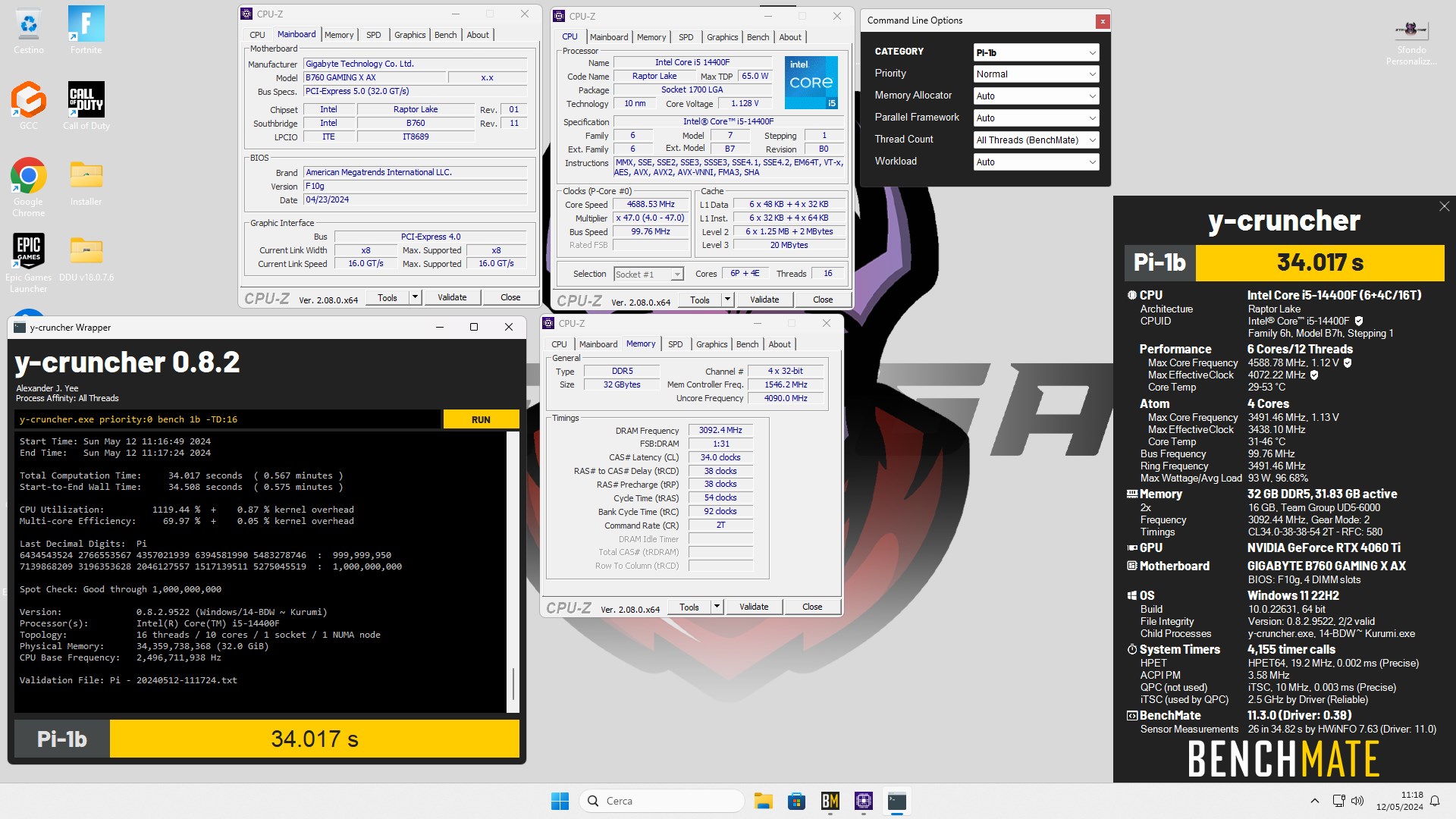This screenshot has height=819, width=1456.
Task: Click the taskbar clock showing 11:18
Action: 1400,801
